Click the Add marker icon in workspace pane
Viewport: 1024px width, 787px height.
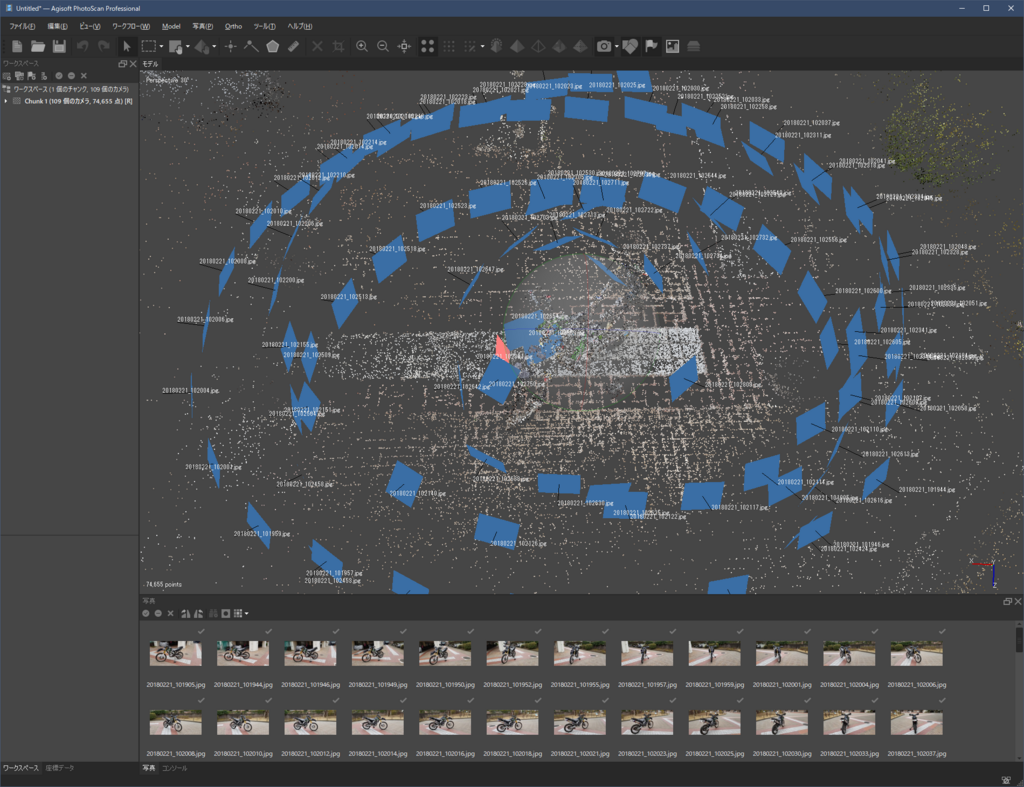click(31, 76)
